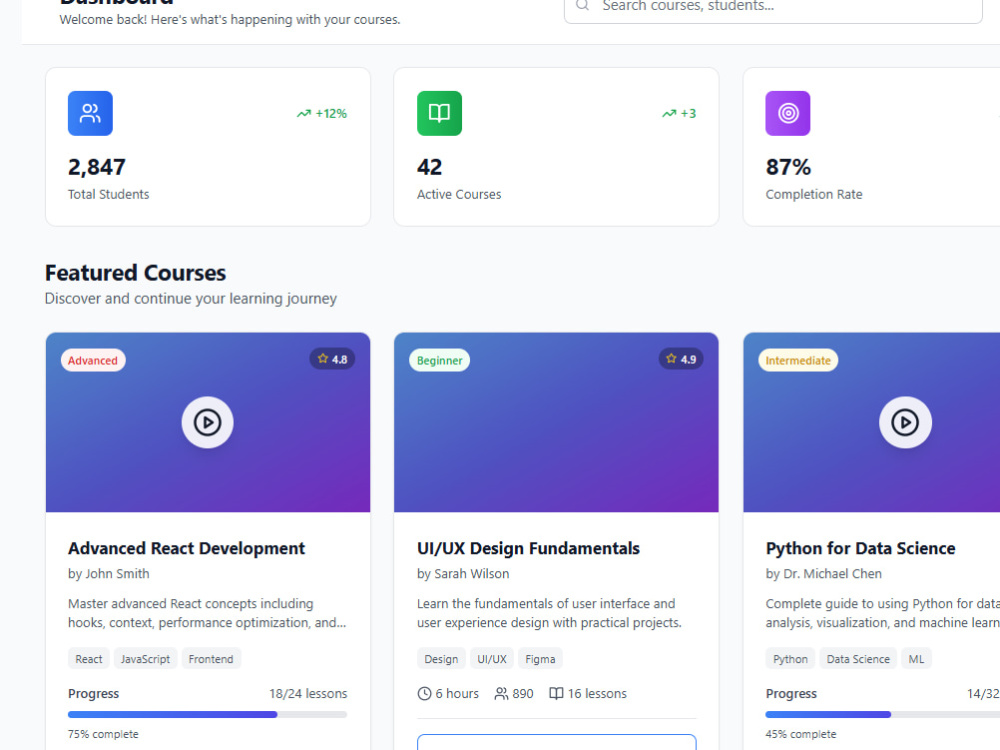Viewport: 1000px width, 750px height.
Task: Select the UI/UX tag
Action: (x=492, y=659)
